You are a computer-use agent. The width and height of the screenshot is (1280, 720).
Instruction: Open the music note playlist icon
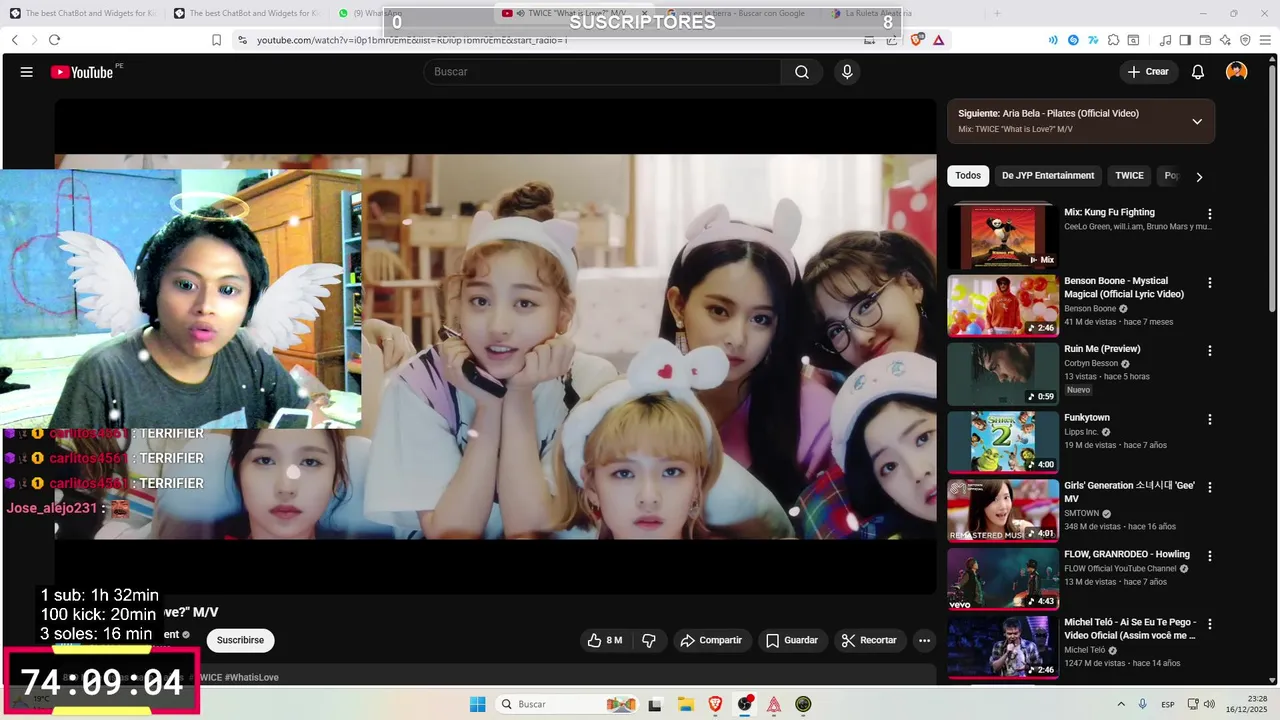[x=1165, y=40]
